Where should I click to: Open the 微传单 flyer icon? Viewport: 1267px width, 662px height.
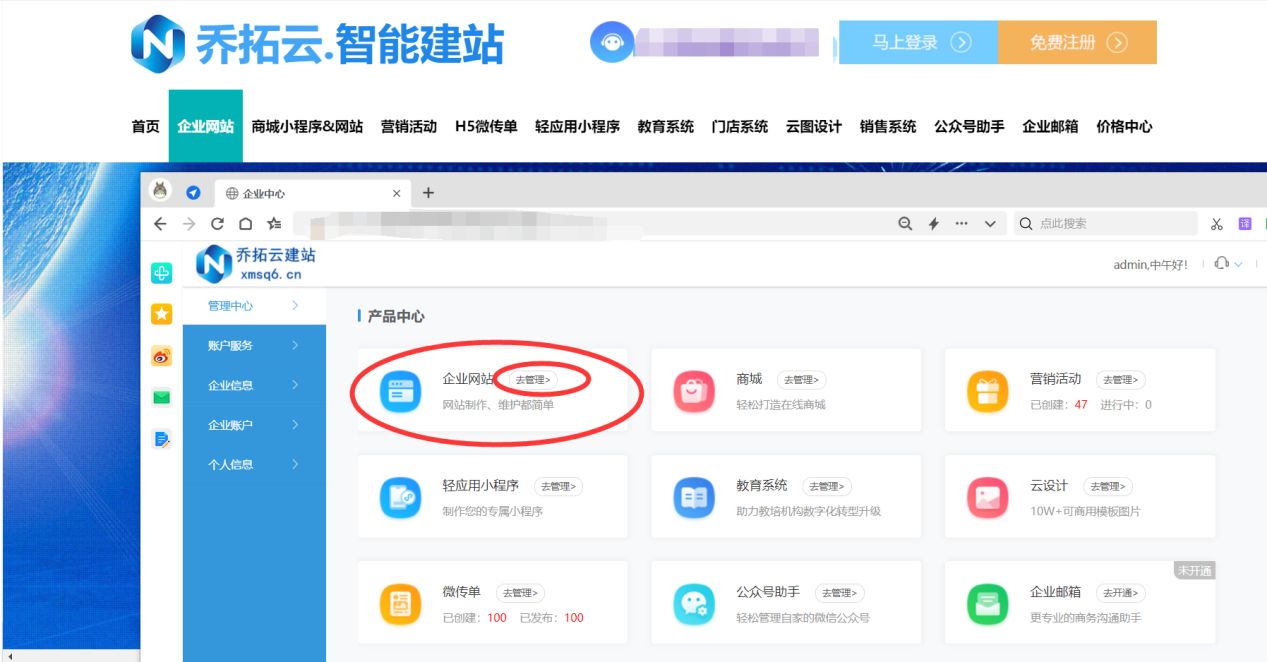pyautogui.click(x=401, y=603)
